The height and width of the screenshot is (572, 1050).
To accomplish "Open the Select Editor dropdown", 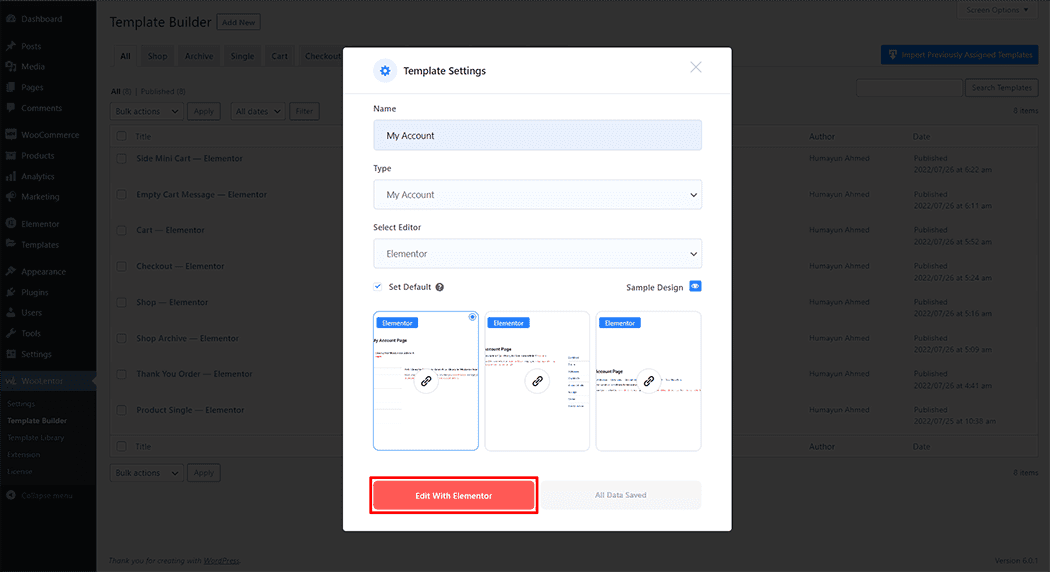I will point(537,254).
